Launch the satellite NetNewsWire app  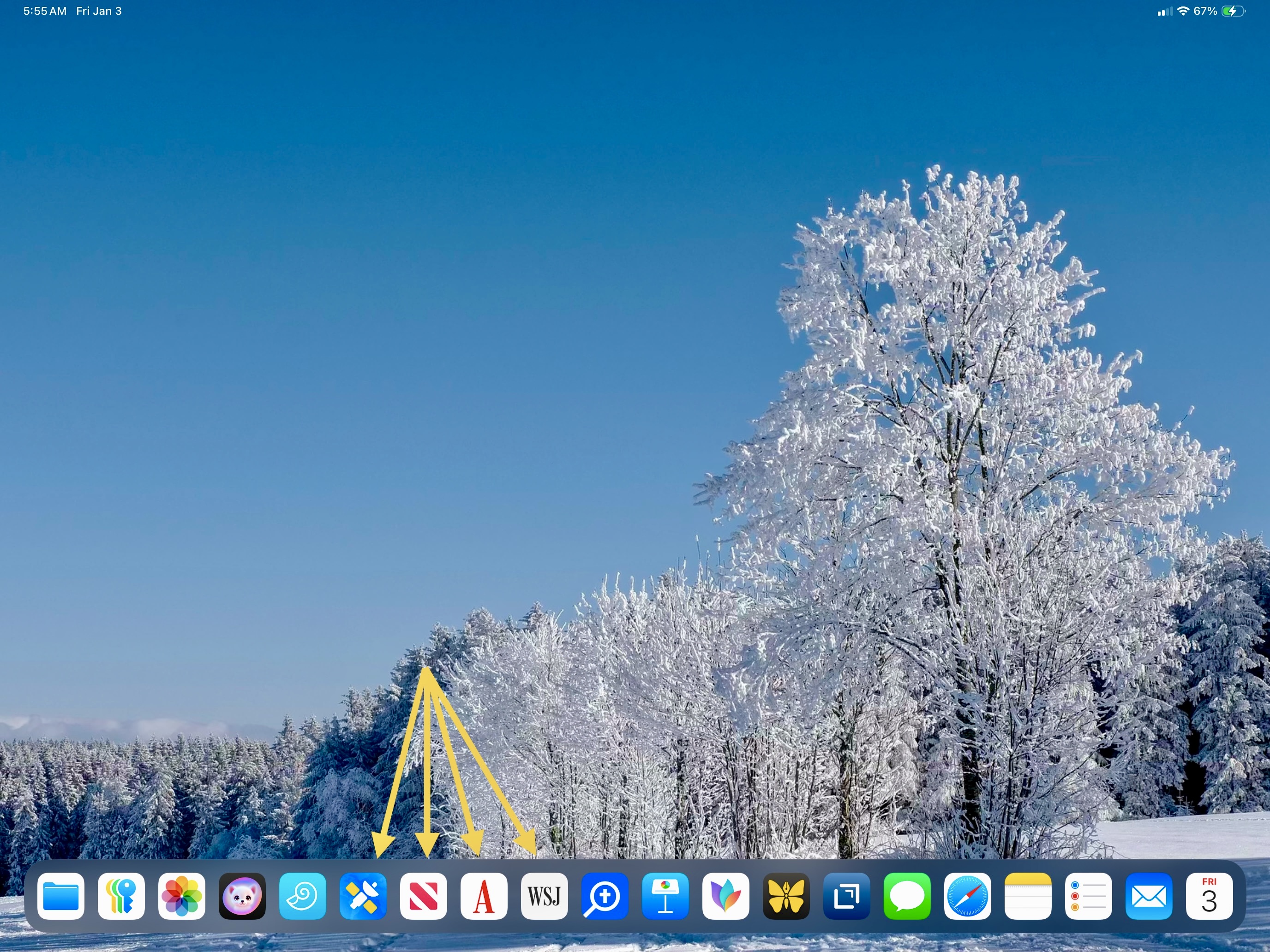(363, 896)
